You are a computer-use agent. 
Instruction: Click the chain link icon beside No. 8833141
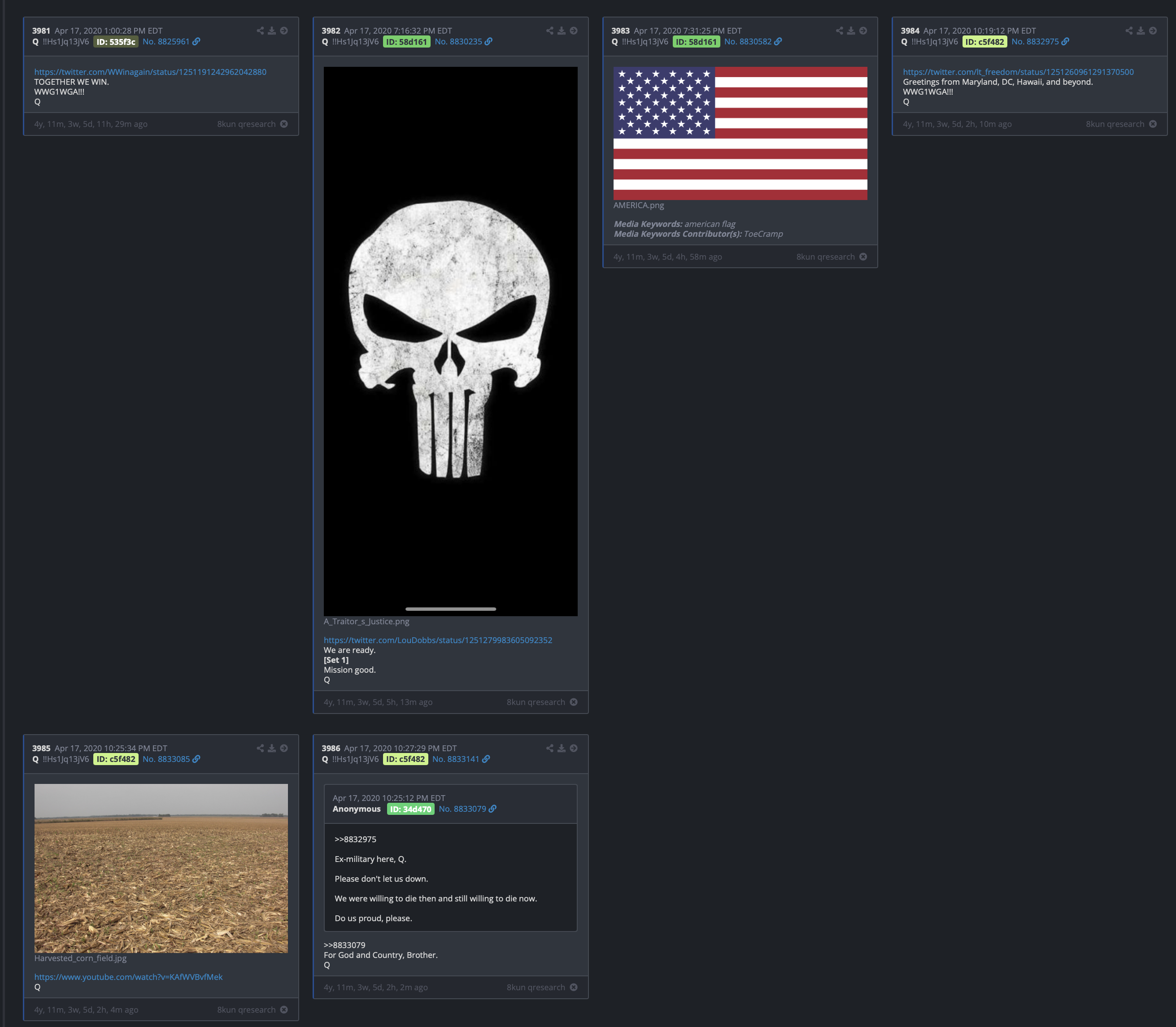[x=486, y=759]
